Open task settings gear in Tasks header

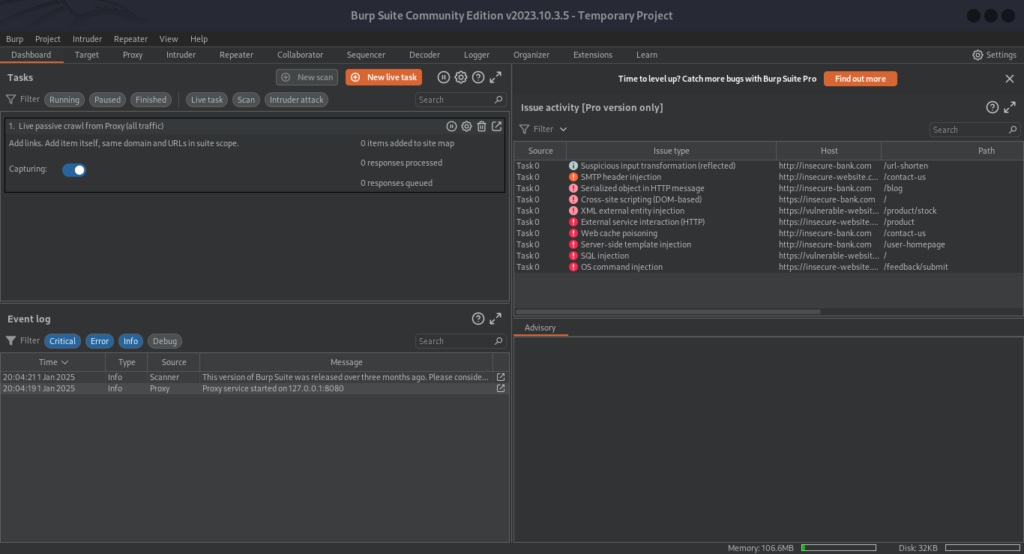pyautogui.click(x=461, y=77)
